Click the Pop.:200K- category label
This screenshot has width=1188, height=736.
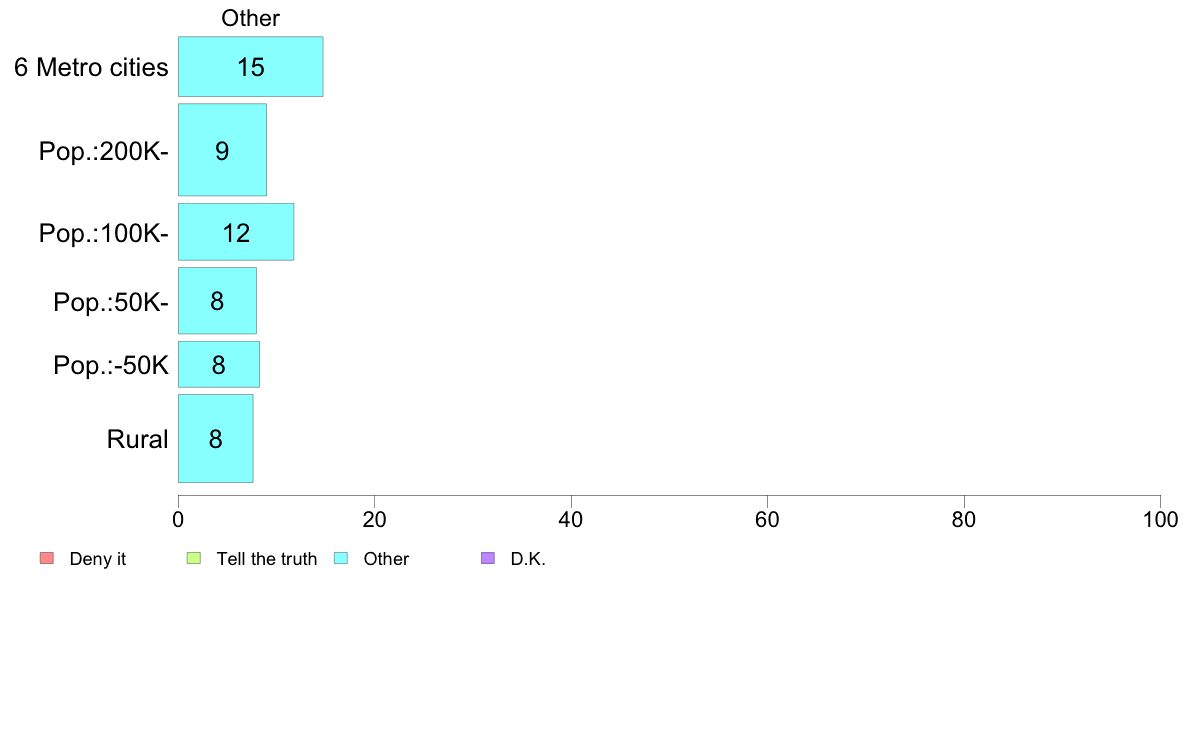pos(104,151)
